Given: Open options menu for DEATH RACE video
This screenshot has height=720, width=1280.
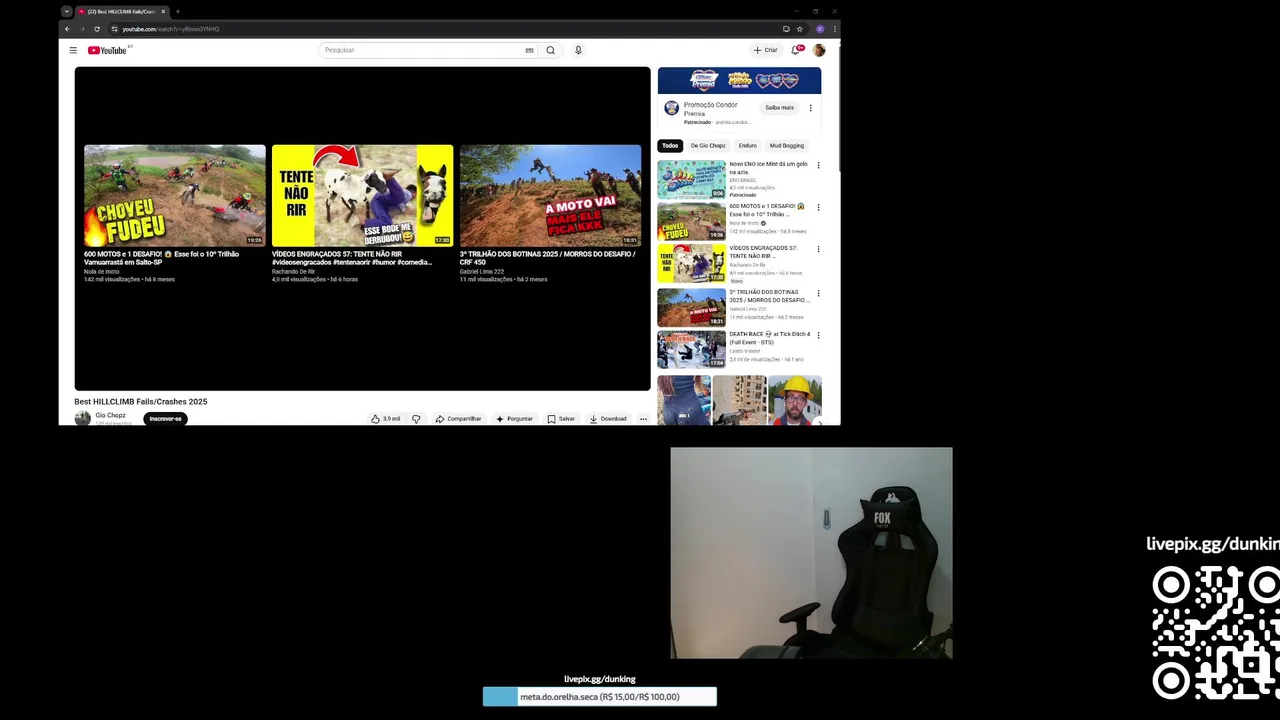Looking at the screenshot, I should coord(818,336).
